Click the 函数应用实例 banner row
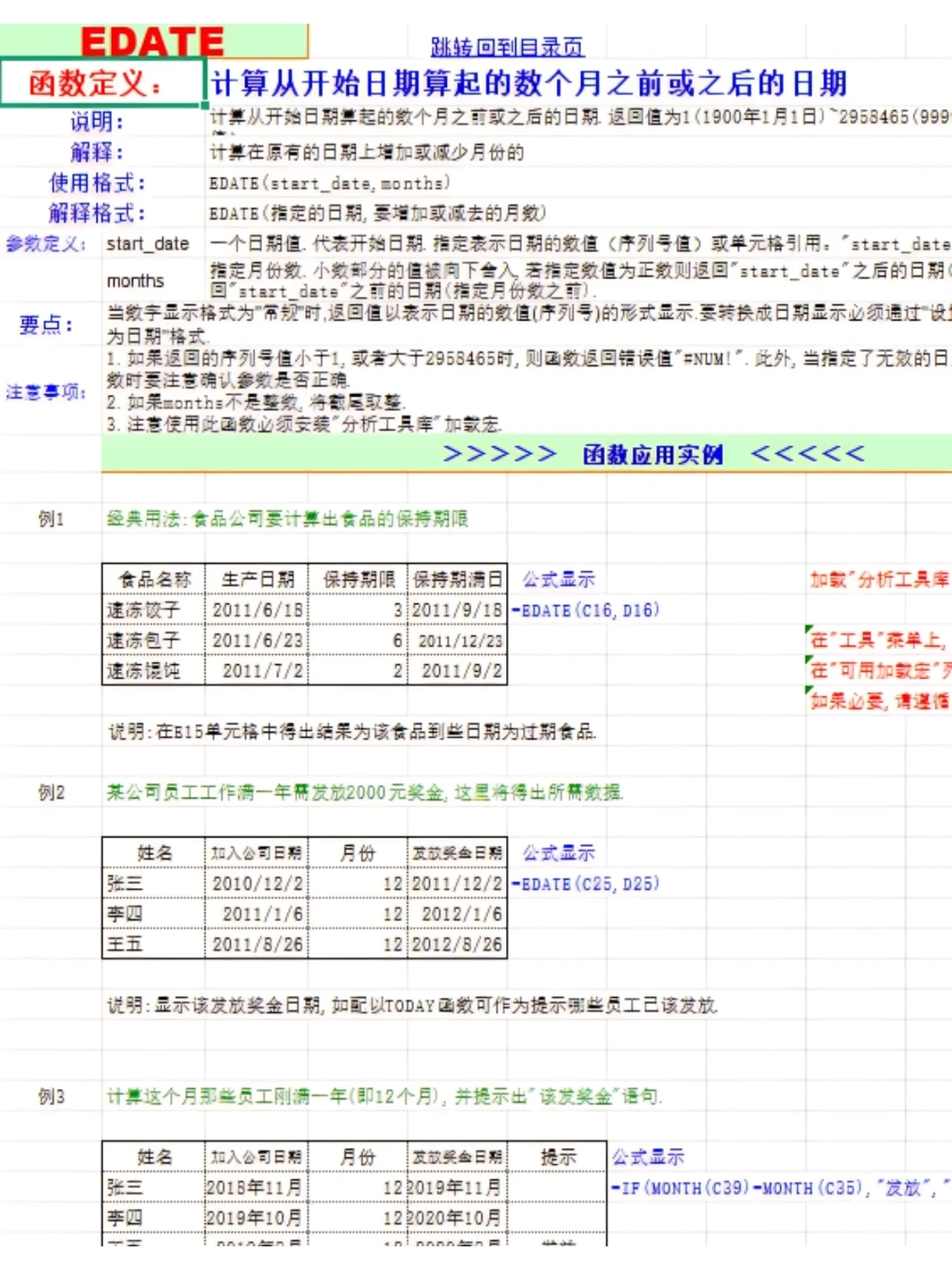The height and width of the screenshot is (1270, 952). coord(652,453)
